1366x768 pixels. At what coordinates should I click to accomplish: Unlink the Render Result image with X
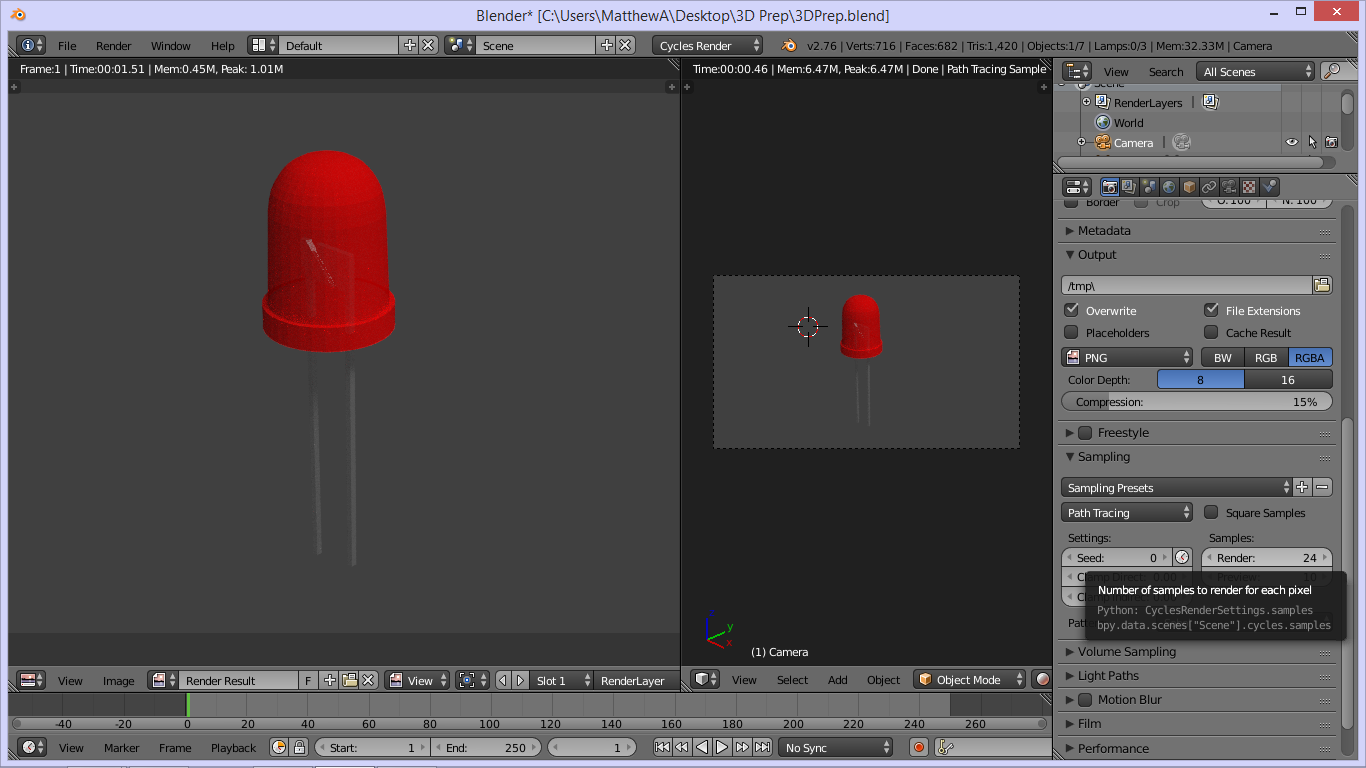(368, 680)
